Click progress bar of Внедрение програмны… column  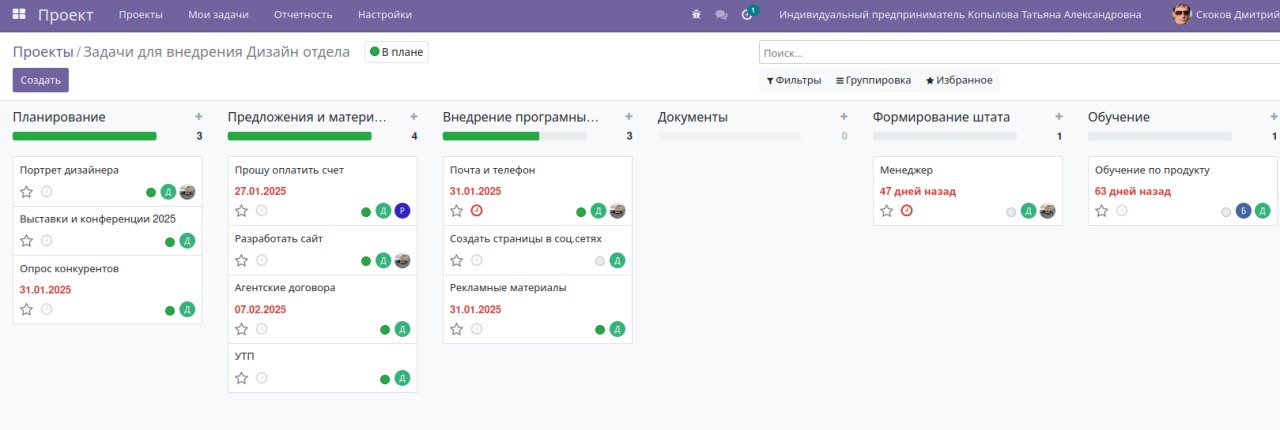515,136
